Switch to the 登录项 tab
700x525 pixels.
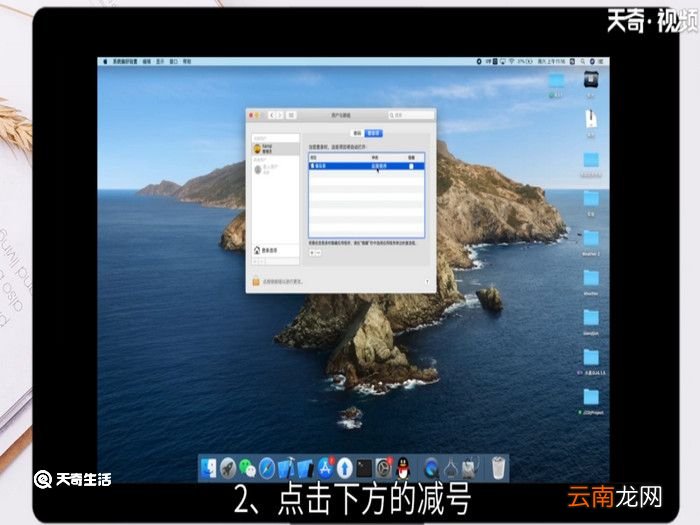coord(373,133)
